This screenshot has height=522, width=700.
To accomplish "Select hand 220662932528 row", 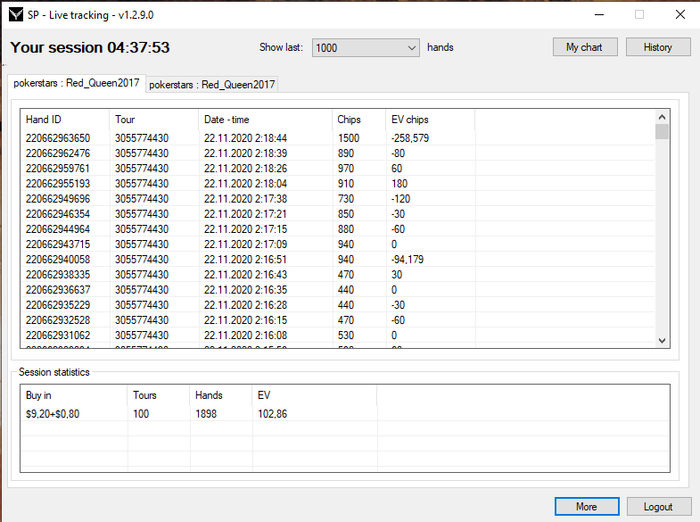I will coord(338,320).
